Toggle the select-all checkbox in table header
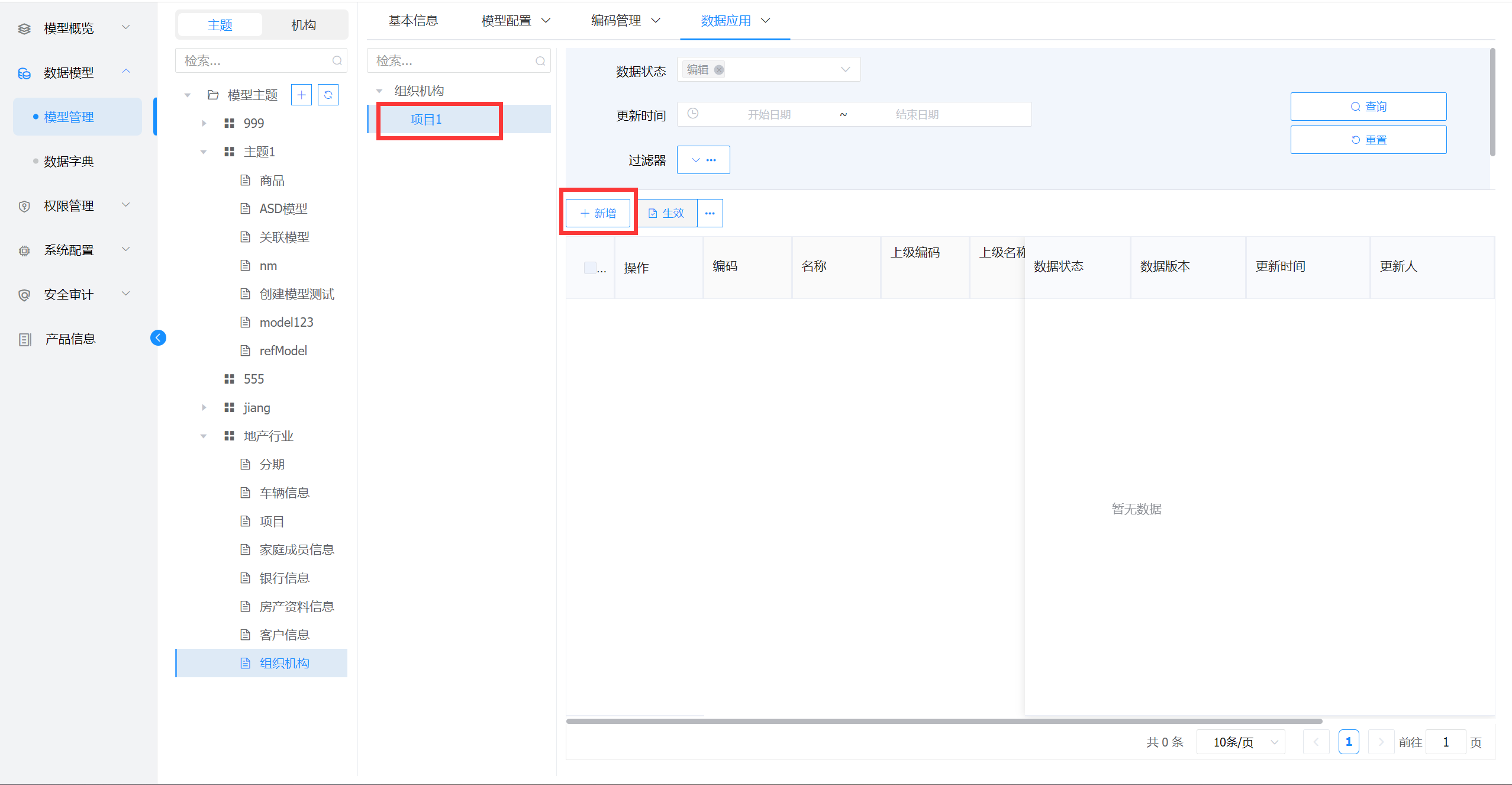The width and height of the screenshot is (1512, 785). 590,268
